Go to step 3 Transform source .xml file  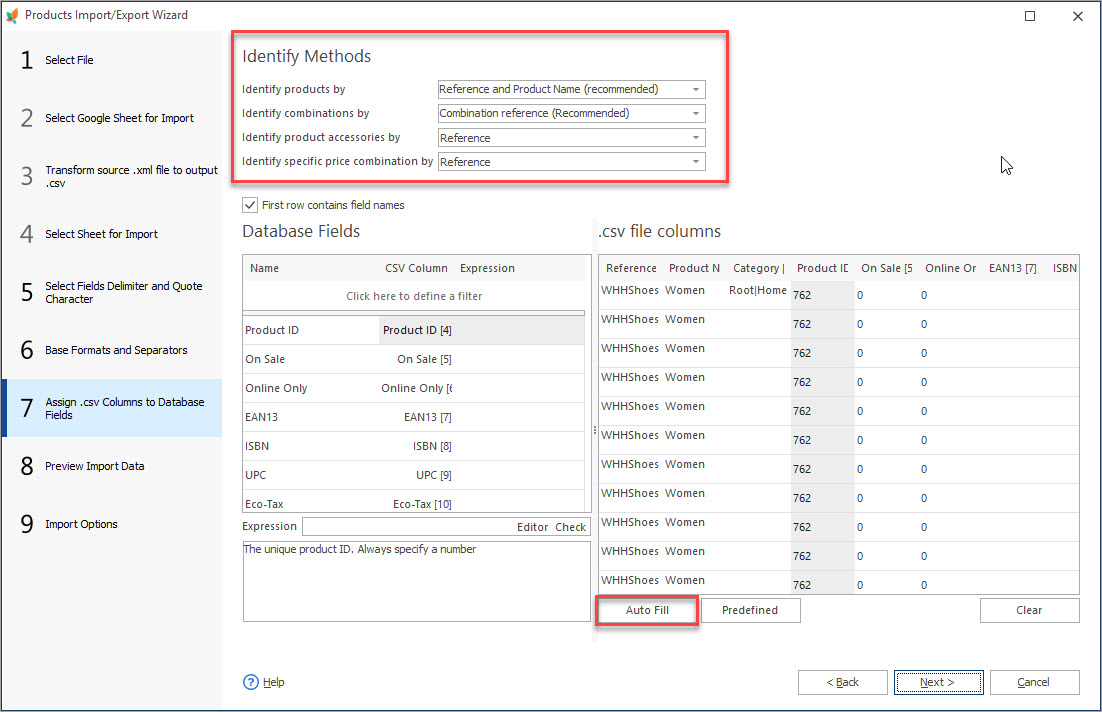pyautogui.click(x=112, y=176)
